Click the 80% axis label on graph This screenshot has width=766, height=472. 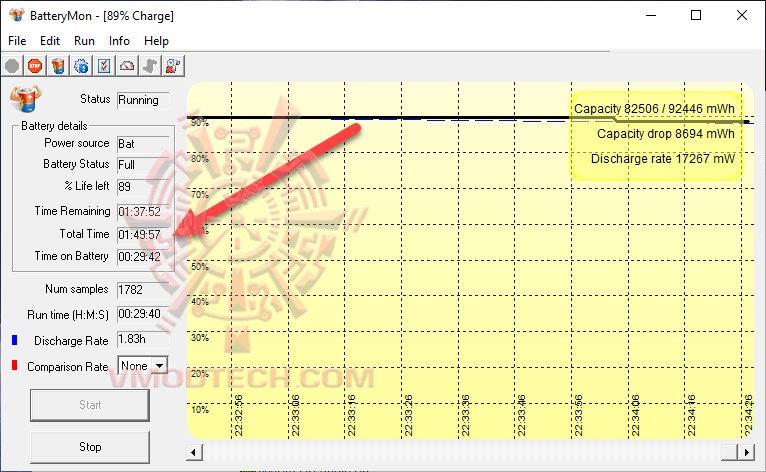pyautogui.click(x=200, y=158)
